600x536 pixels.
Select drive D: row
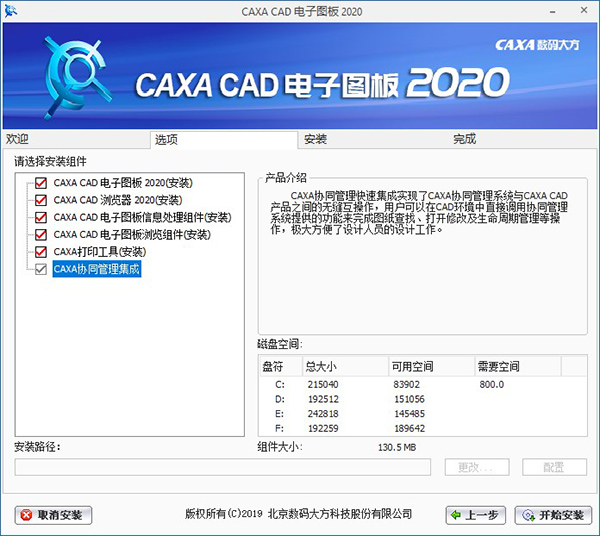(423, 399)
